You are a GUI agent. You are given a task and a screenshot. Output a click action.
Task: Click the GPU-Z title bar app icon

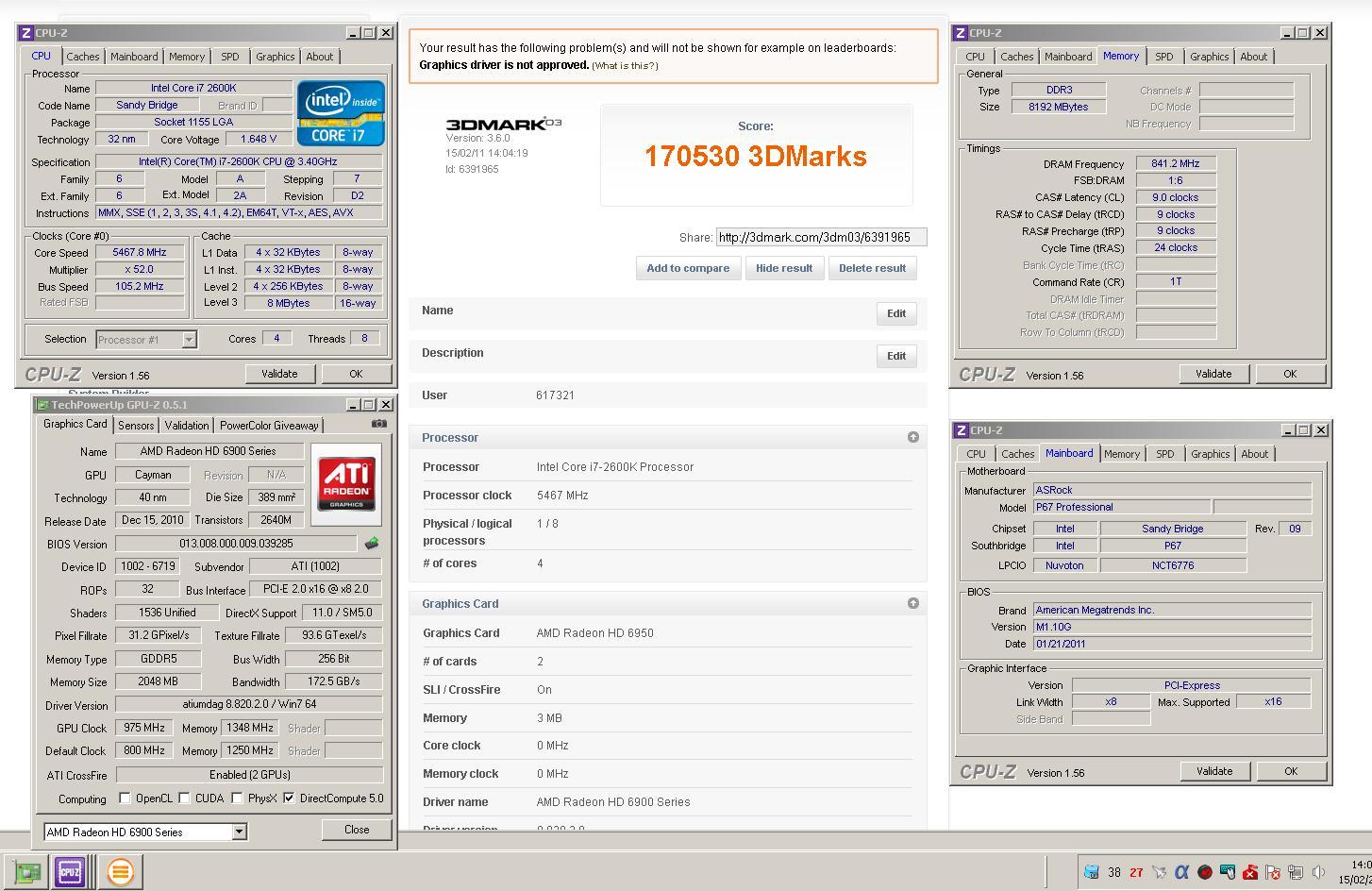click(42, 405)
